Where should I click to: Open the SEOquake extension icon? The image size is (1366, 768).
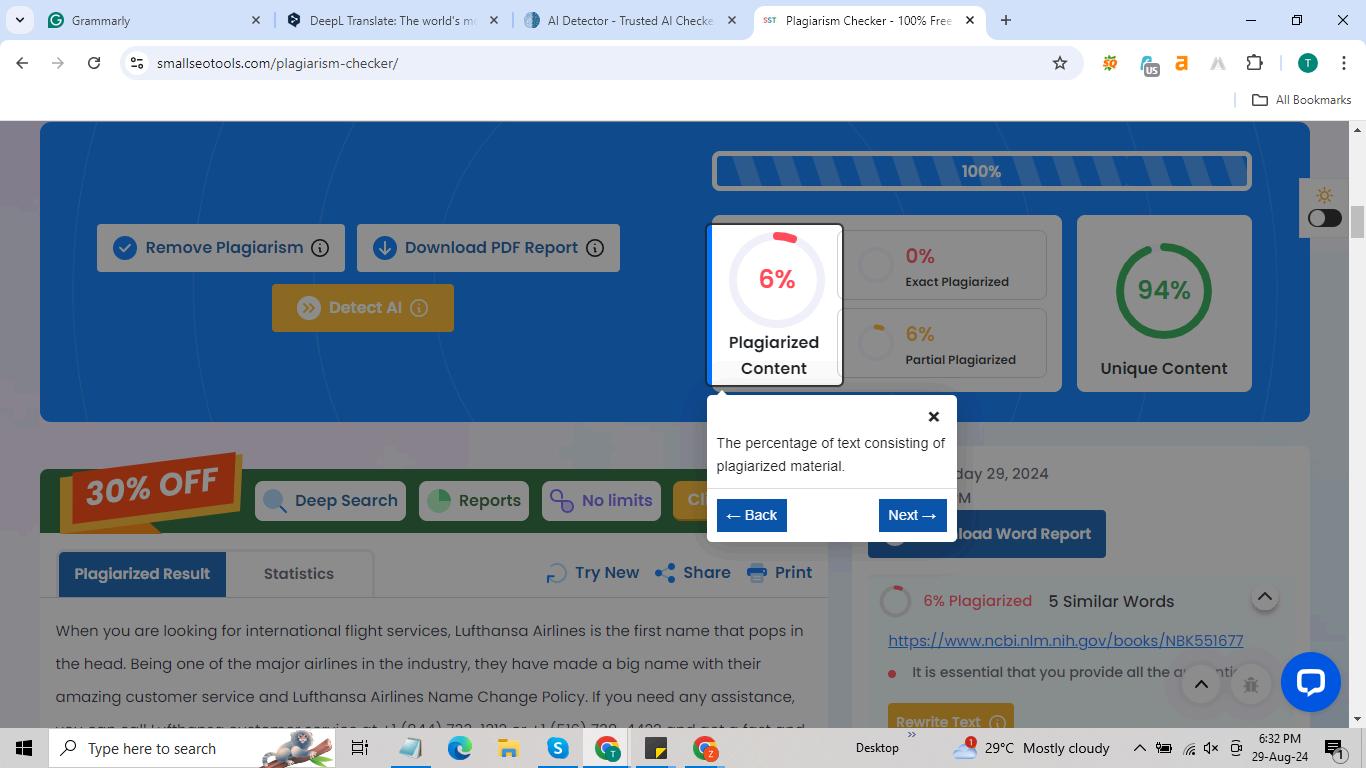(x=1109, y=63)
